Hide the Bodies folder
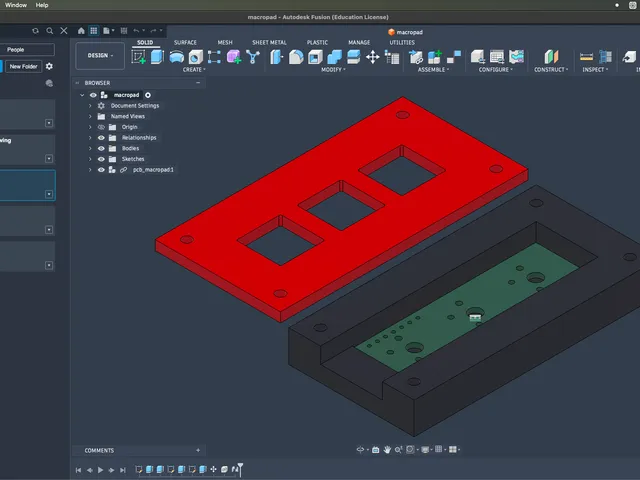The image size is (640, 480). coord(101,148)
